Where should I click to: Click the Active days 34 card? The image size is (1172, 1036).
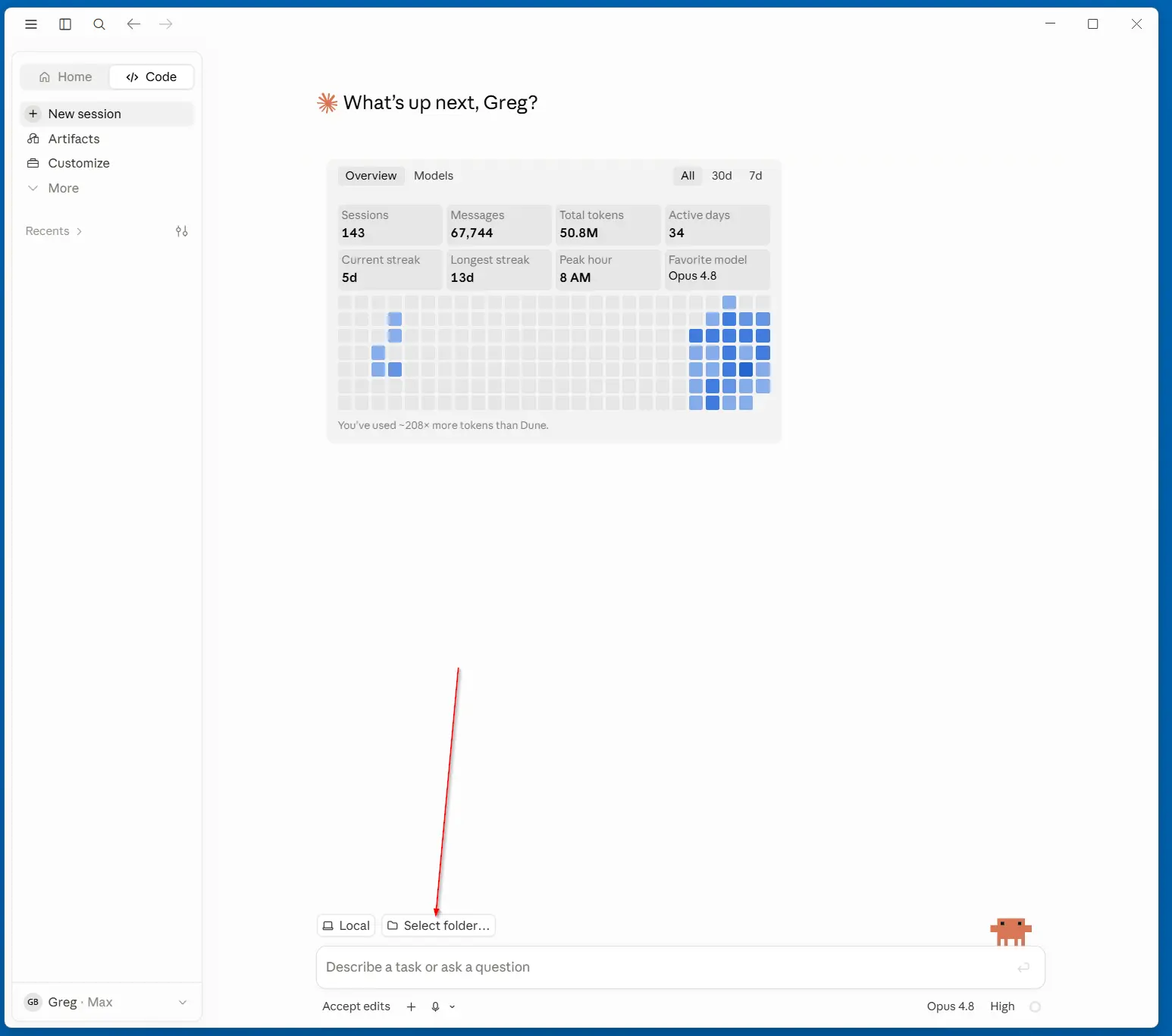click(x=717, y=224)
